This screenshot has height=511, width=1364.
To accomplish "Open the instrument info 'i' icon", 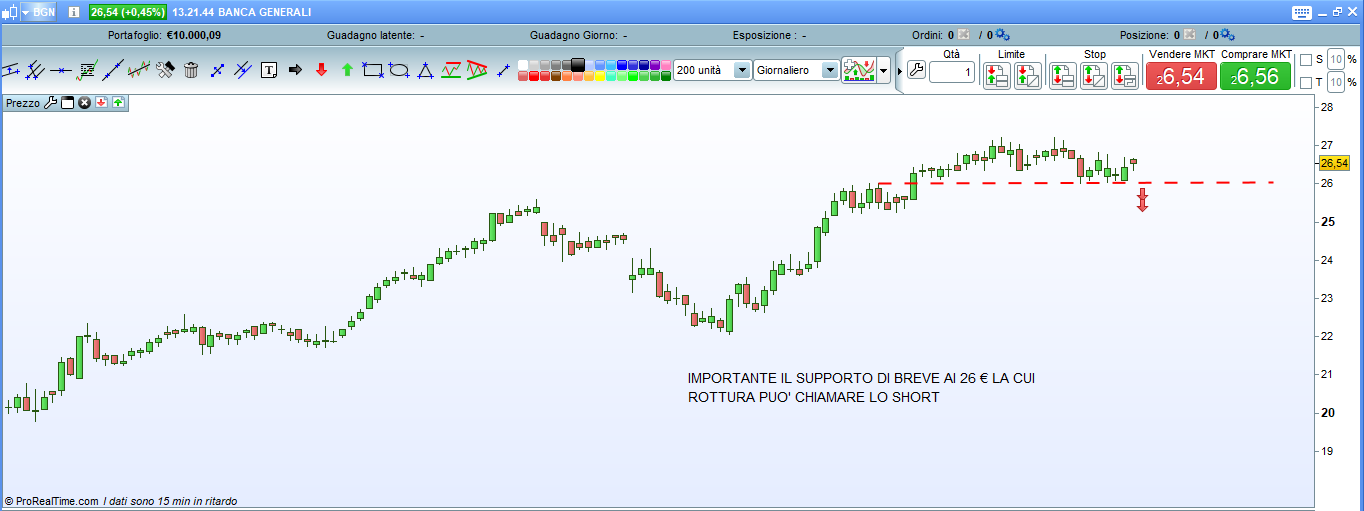I will tap(73, 12).
